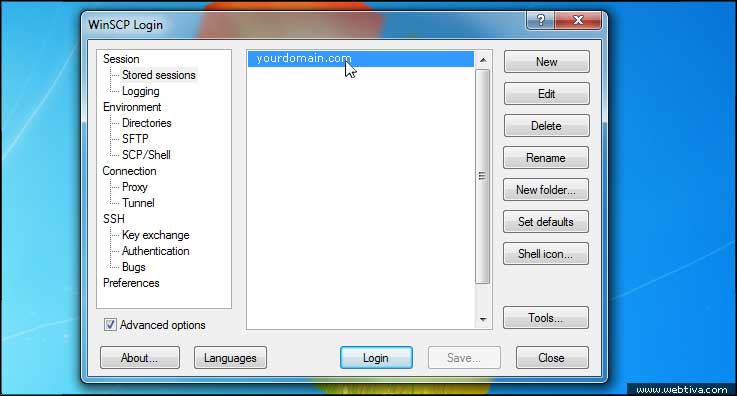
Task: Click the Set defaults button
Action: 546,221
